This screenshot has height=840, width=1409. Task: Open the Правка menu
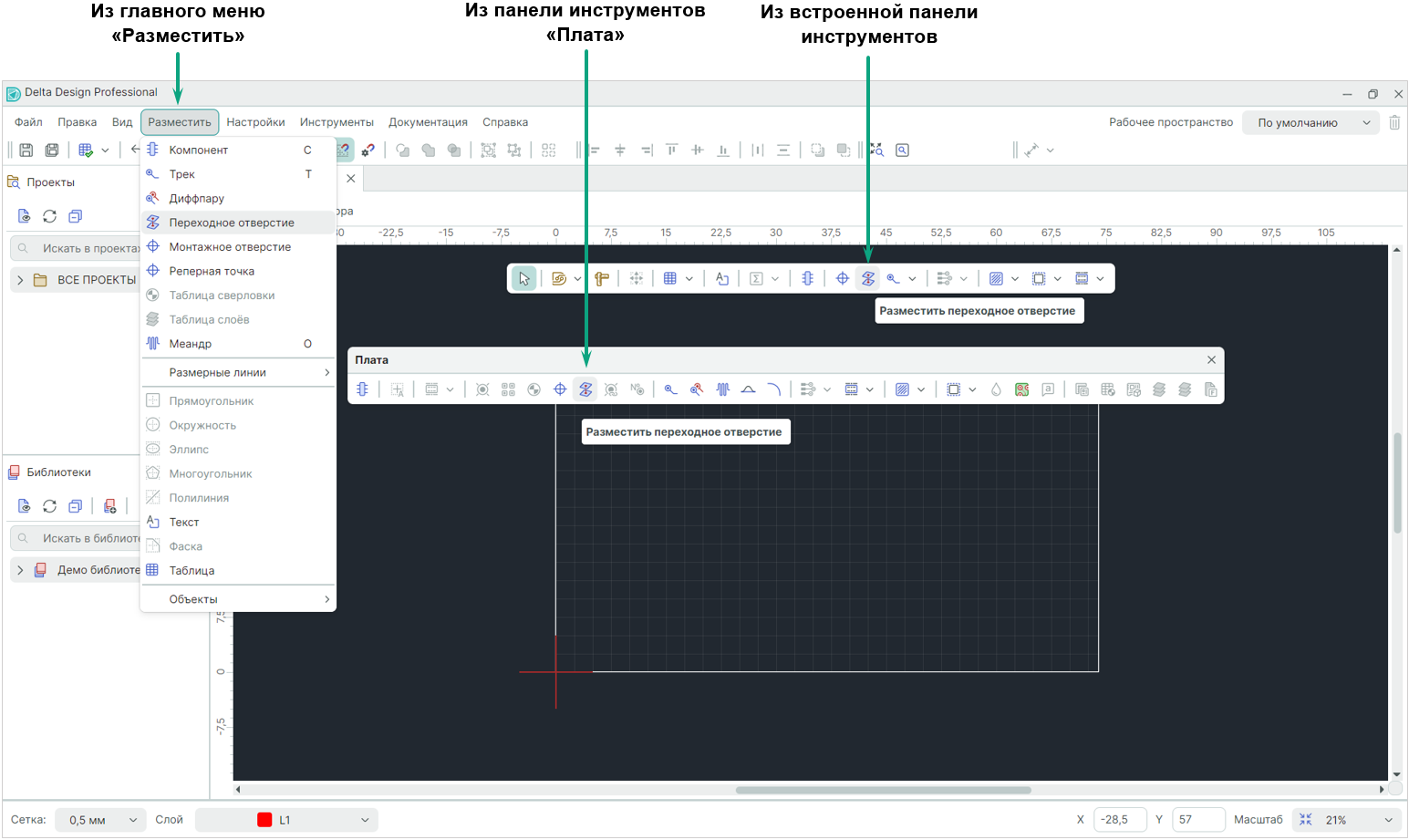pos(78,122)
